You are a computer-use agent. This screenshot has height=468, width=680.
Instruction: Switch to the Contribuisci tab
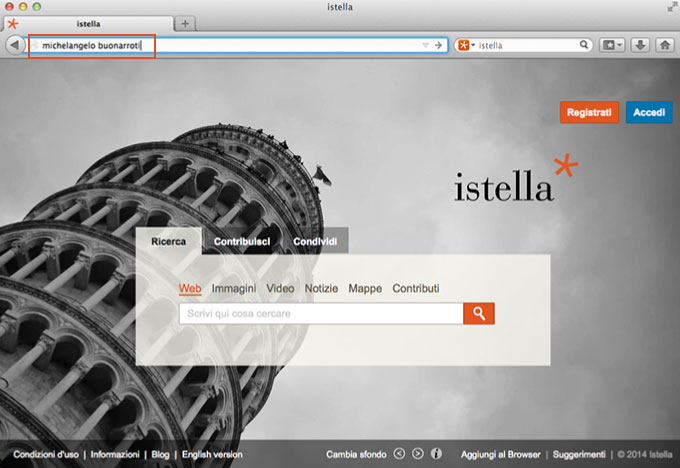(x=242, y=242)
